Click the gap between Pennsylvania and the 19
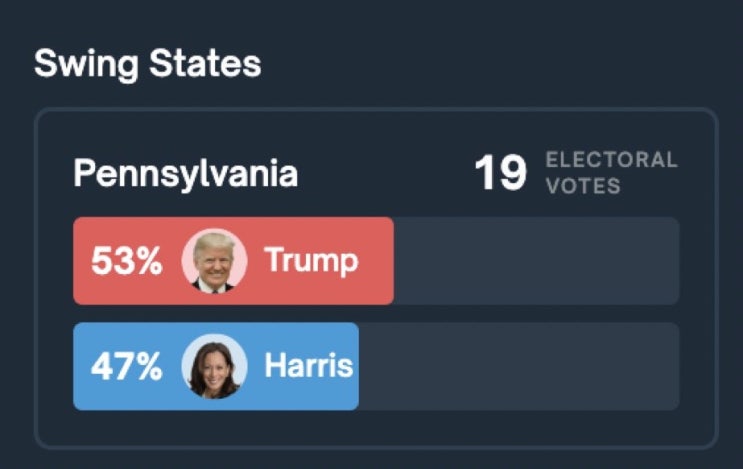Image resolution: width=743 pixels, height=469 pixels. tap(385, 174)
